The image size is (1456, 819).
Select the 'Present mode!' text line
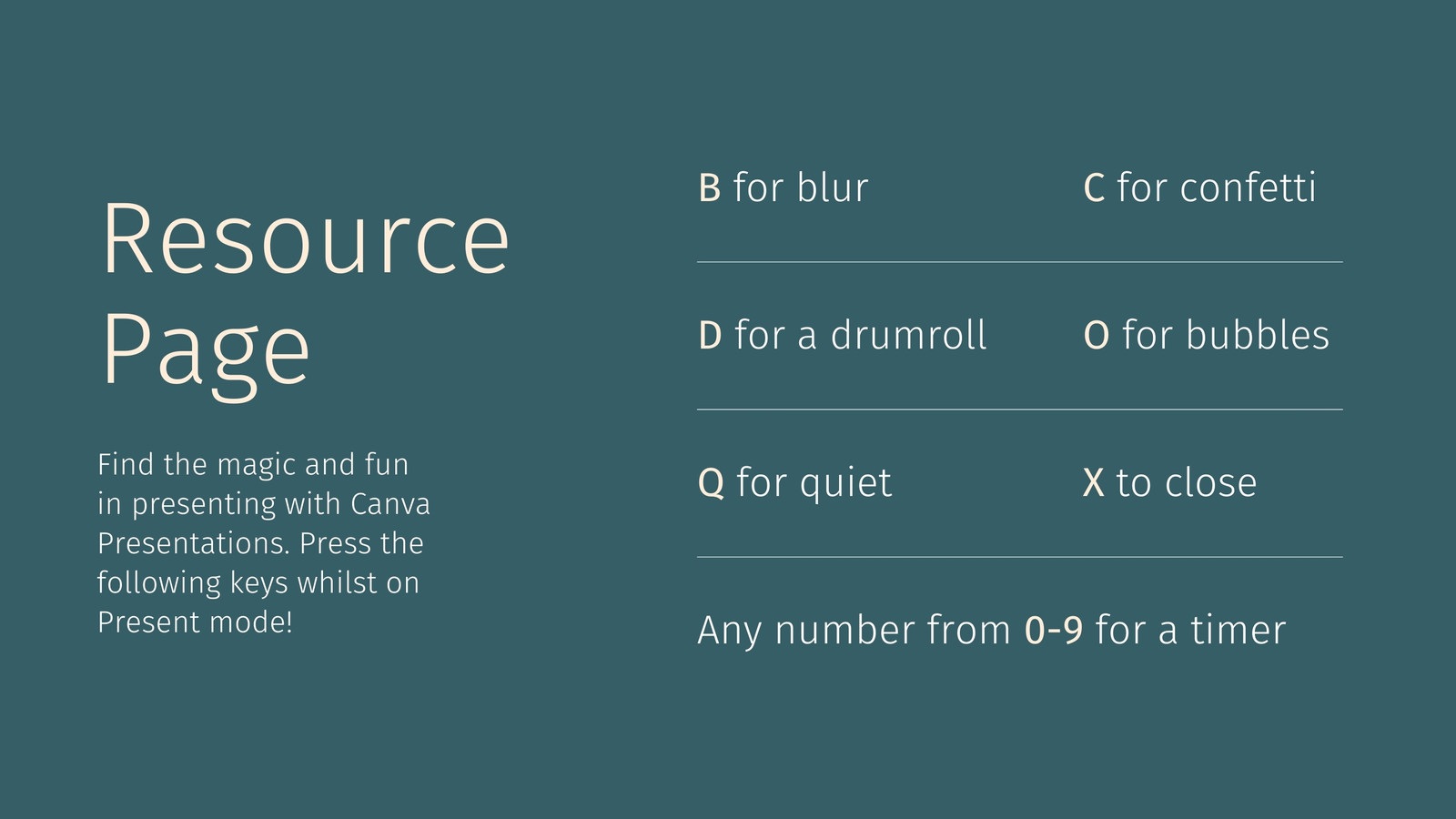coord(195,622)
